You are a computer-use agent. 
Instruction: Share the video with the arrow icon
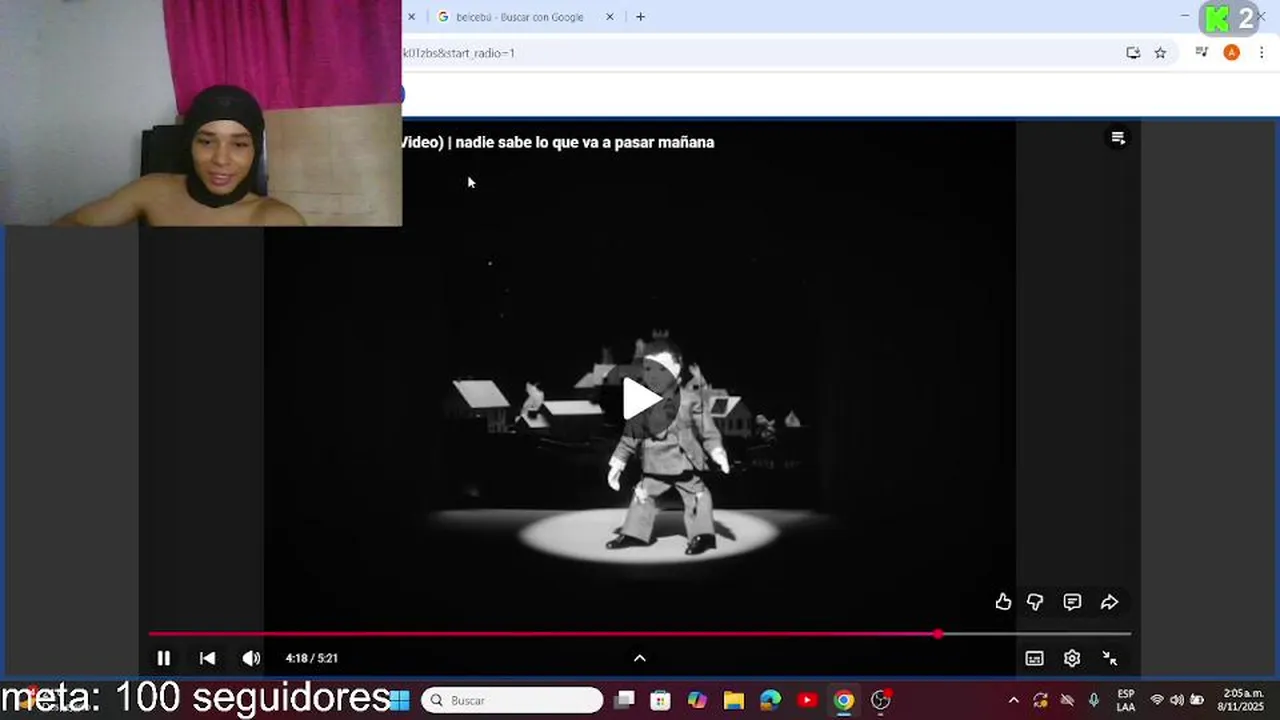[1109, 602]
